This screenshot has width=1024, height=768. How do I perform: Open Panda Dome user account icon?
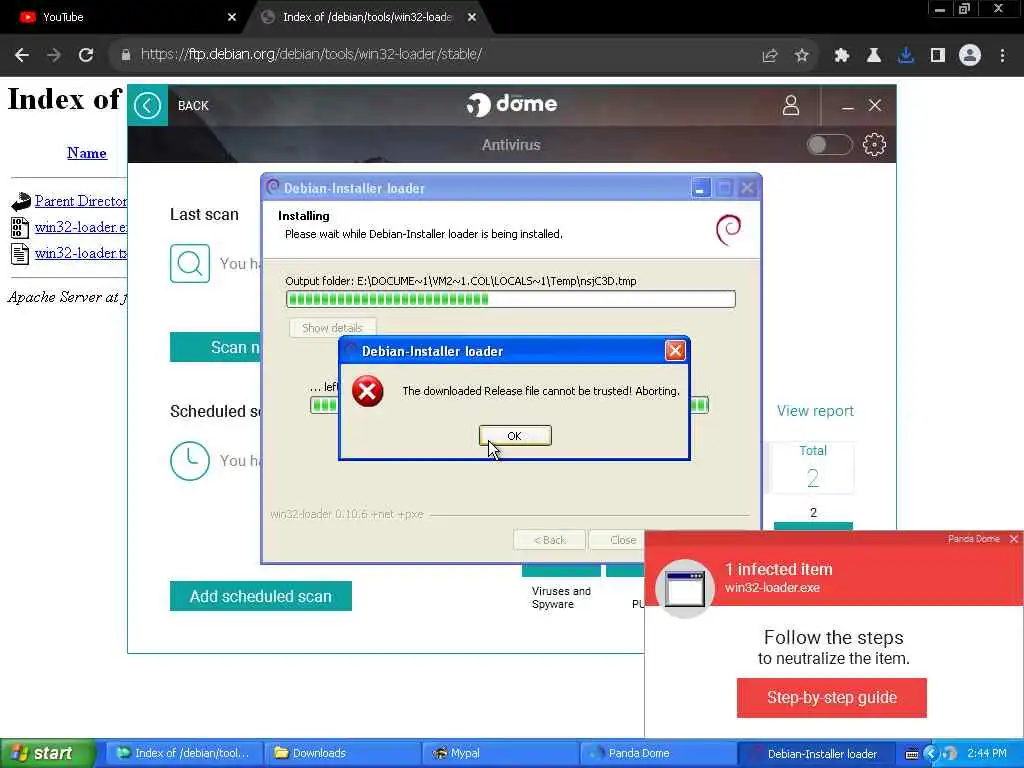pos(791,105)
